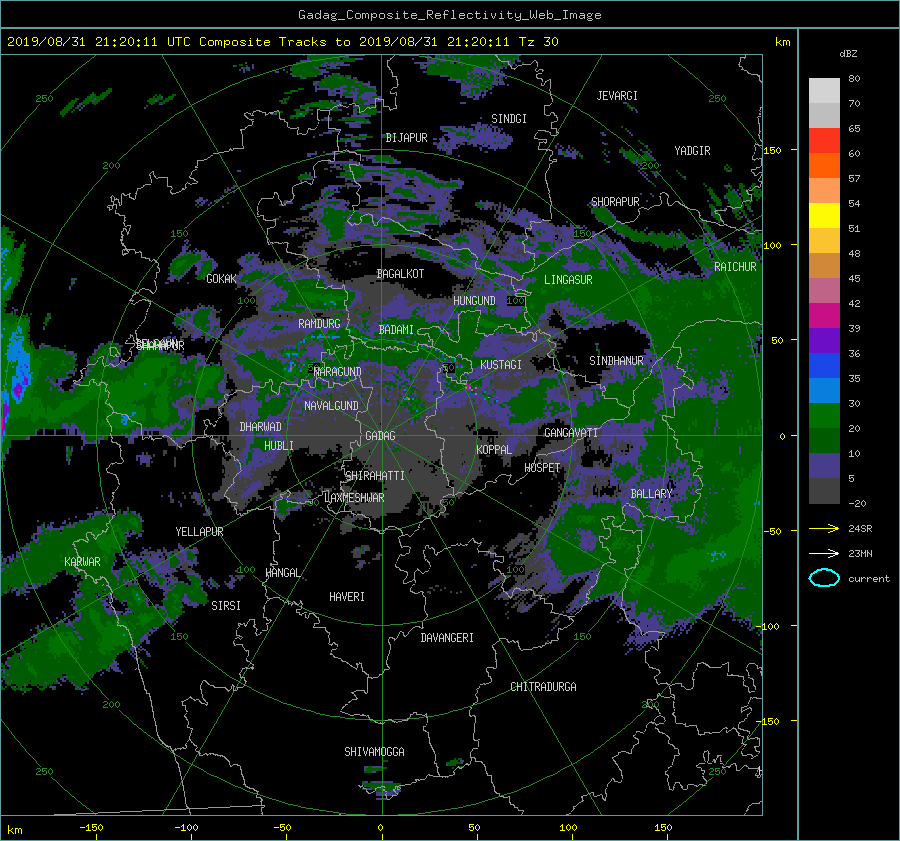900x841 pixels.
Task: Pick the dark gray swatch above -20 dBZ
Action: click(824, 491)
